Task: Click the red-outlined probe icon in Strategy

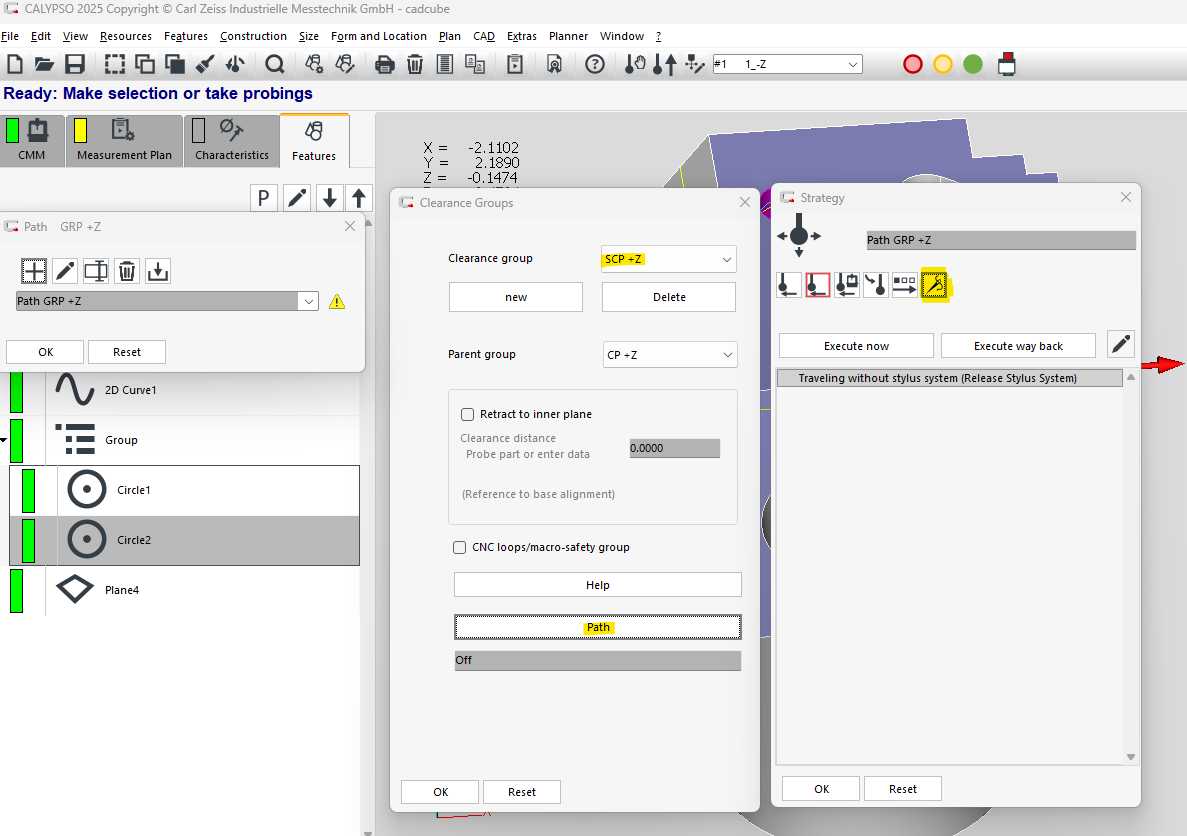Action: (x=818, y=285)
